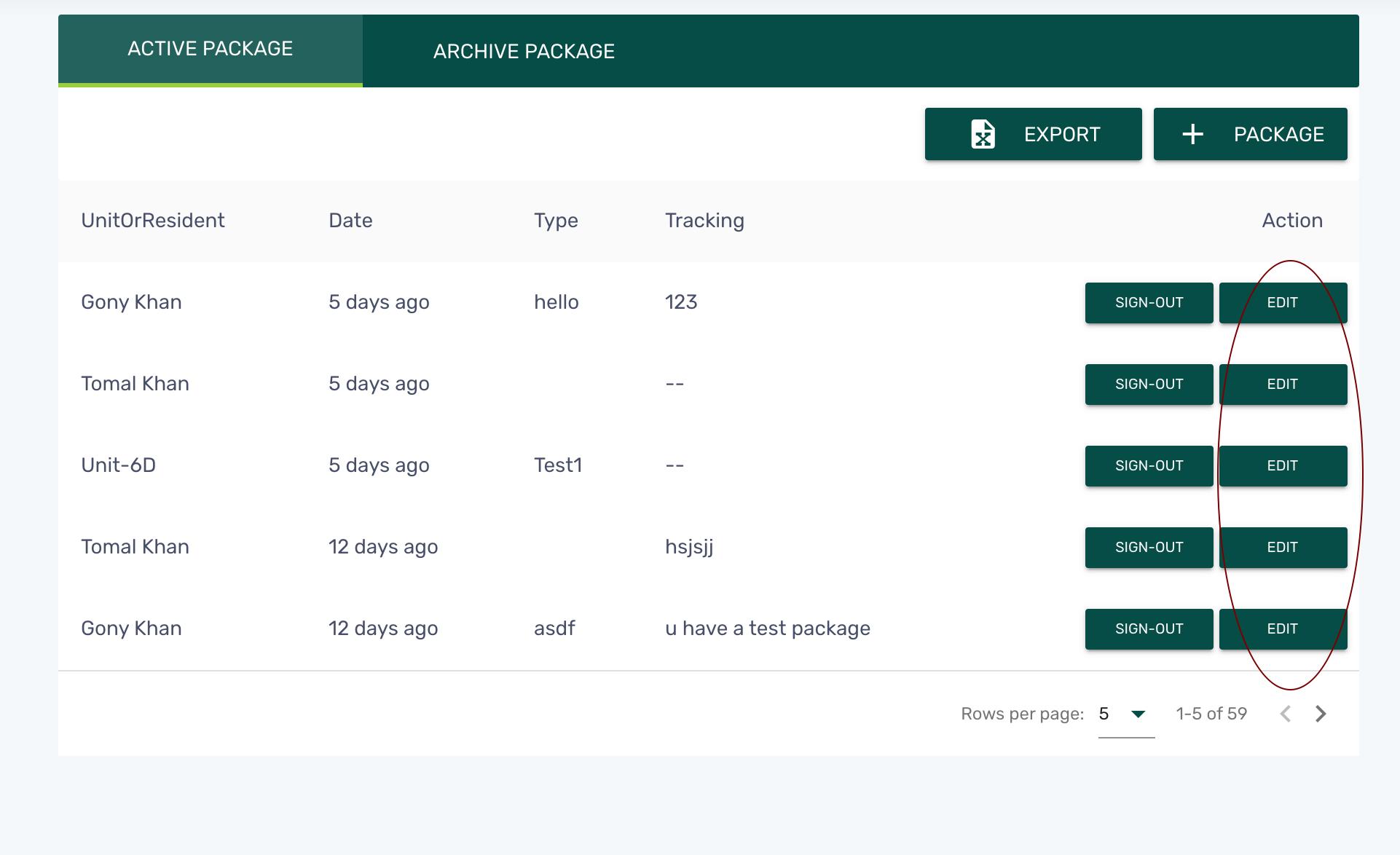Open the rows per page dropdown arrow
The image size is (1400, 855).
pos(1138,714)
